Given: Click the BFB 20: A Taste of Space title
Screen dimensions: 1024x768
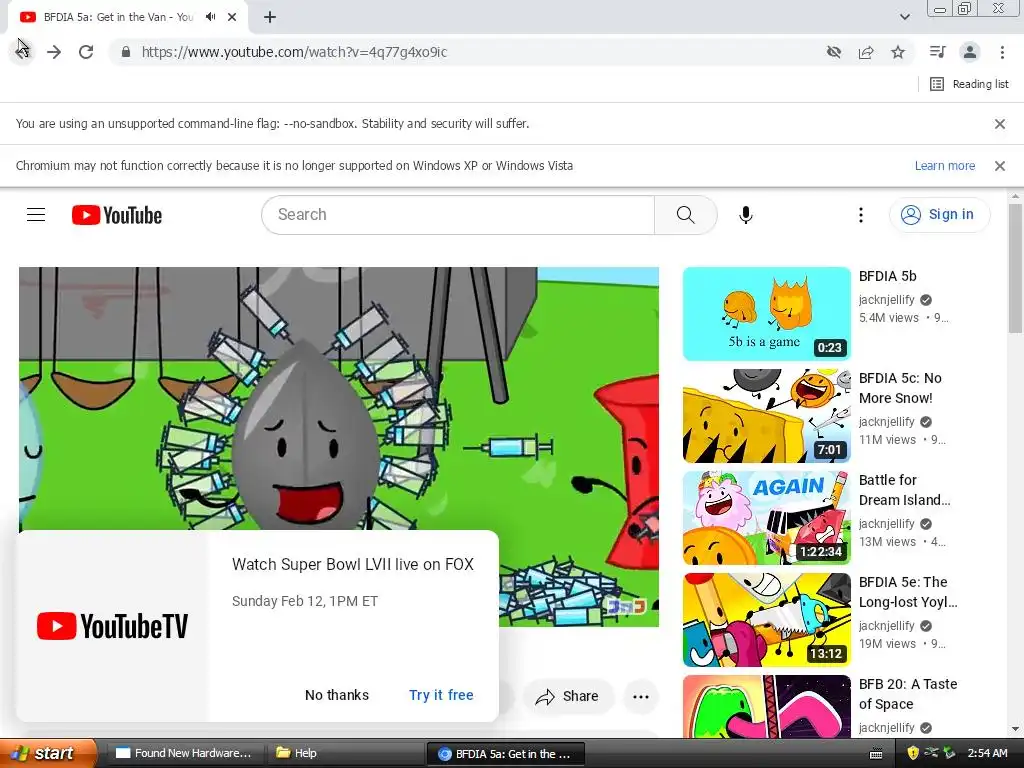Looking at the screenshot, I should pyautogui.click(x=908, y=694).
